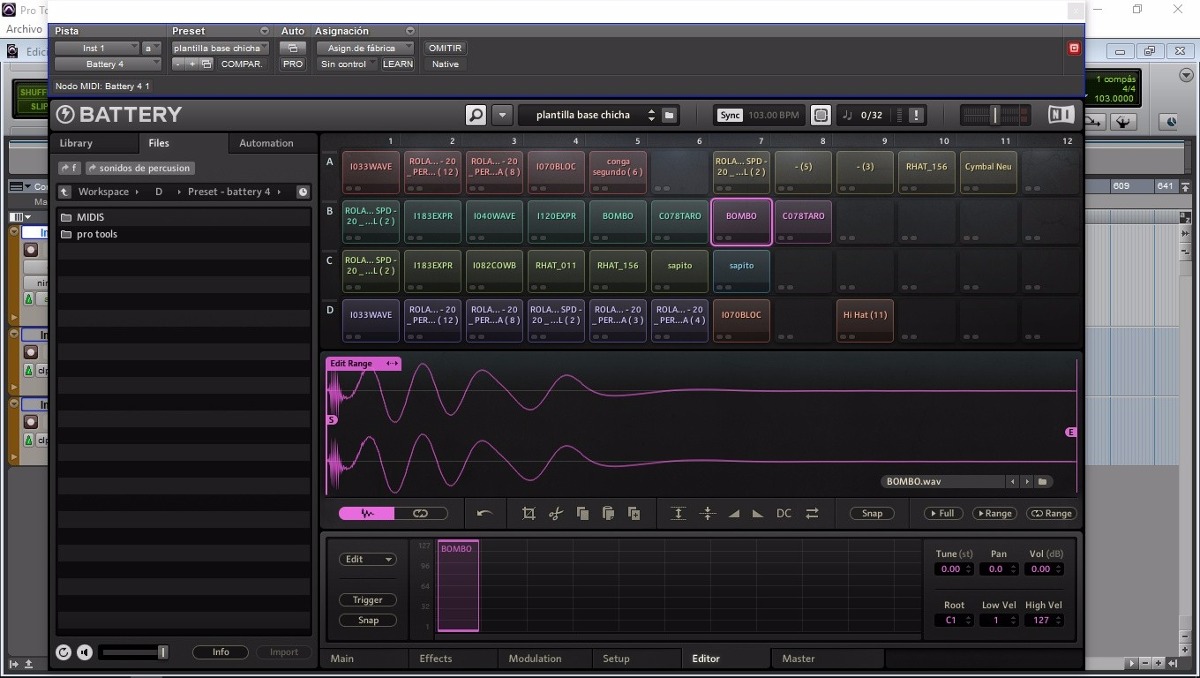The image size is (1200, 678).
Task: Open the Inst 1 track selector
Action: [x=97, y=48]
